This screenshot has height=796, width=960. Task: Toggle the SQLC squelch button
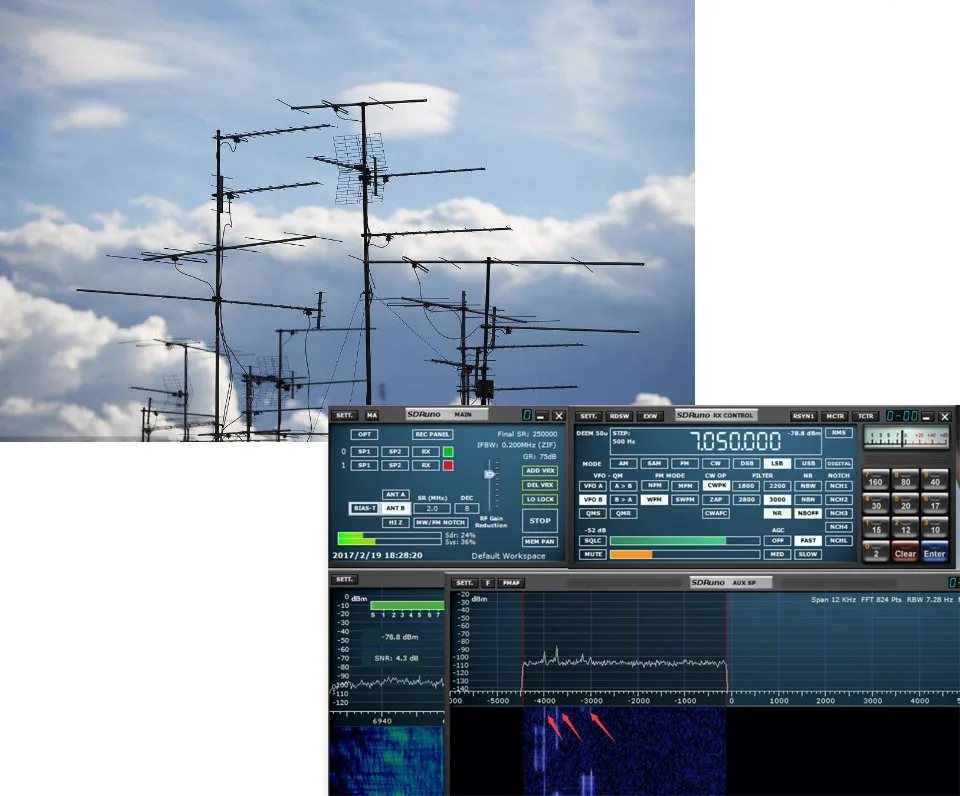click(593, 541)
